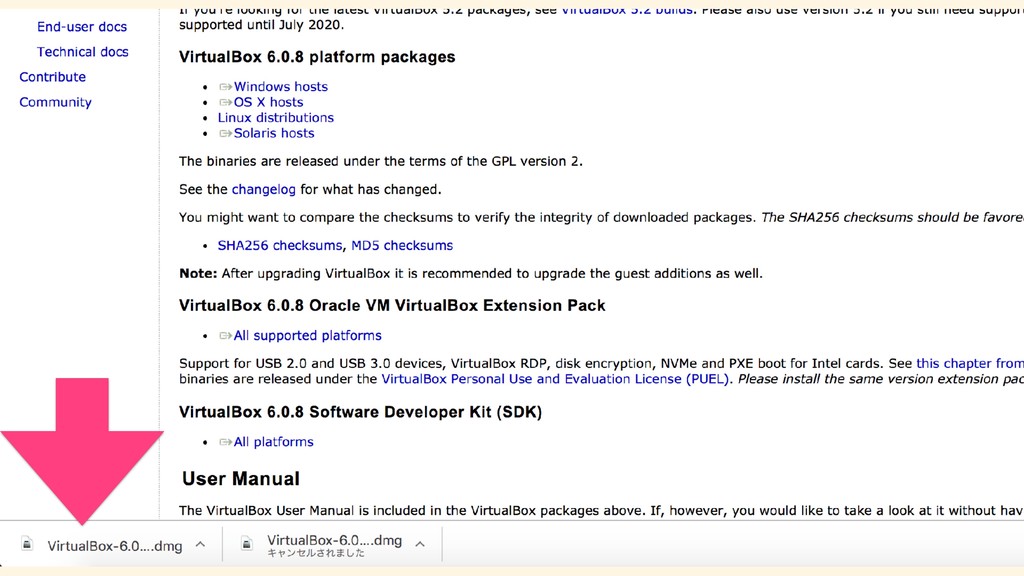
Task: Click the external link icon beside Solaris hosts
Action: pos(225,133)
